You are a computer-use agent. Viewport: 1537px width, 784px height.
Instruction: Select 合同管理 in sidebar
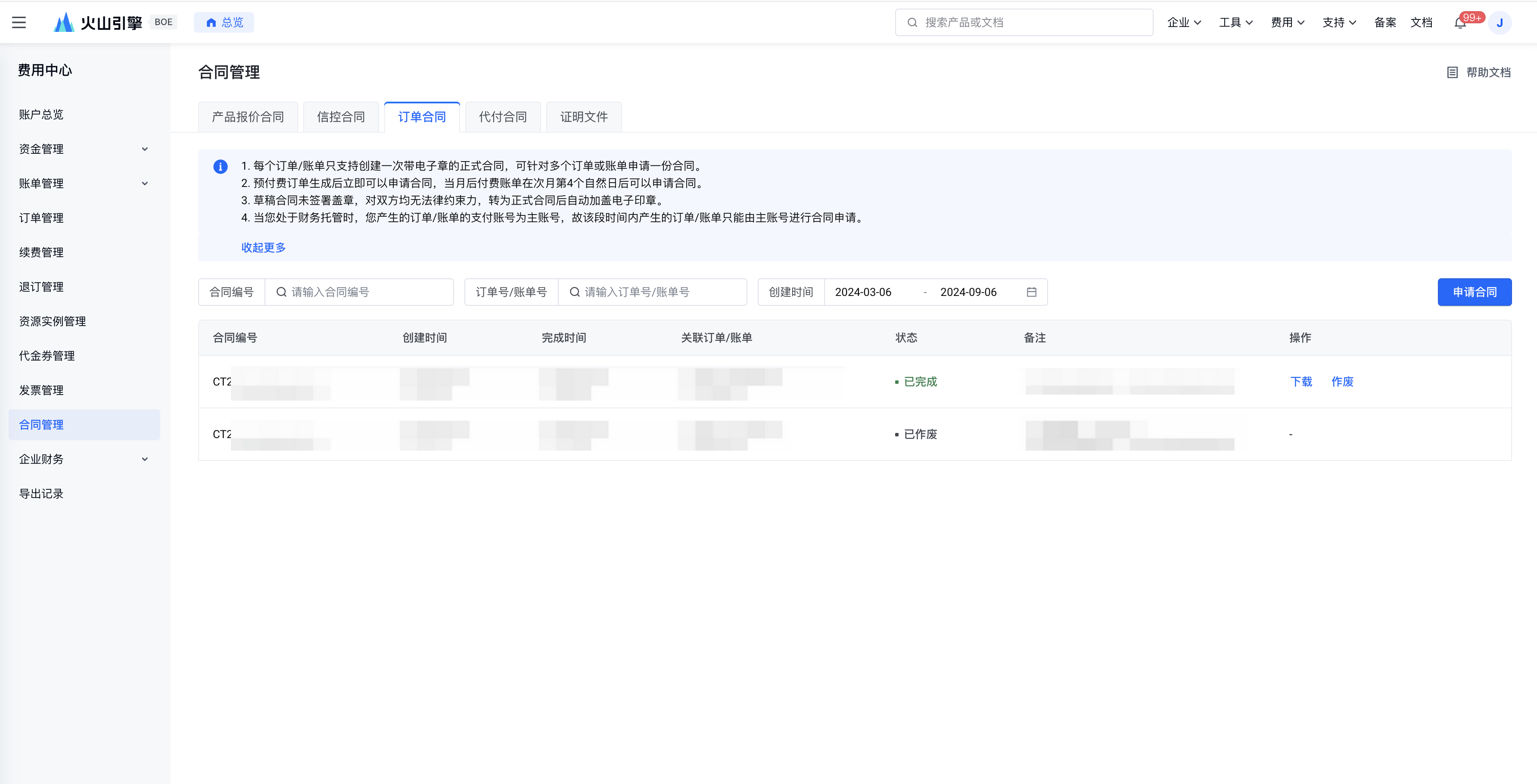[84, 425]
